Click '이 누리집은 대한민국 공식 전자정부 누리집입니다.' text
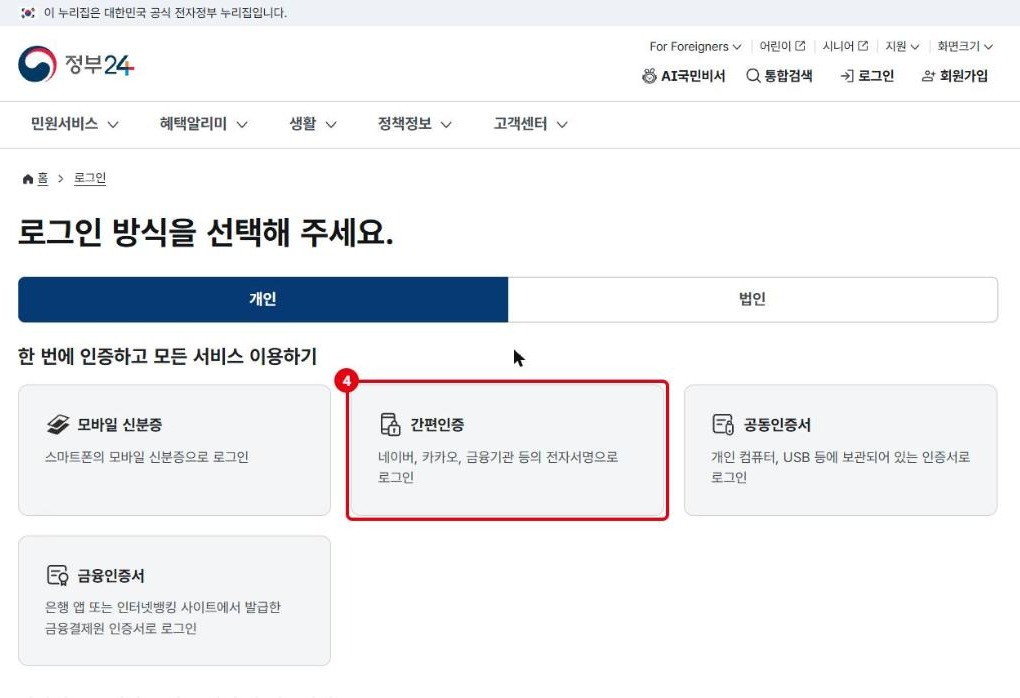 click(x=165, y=13)
